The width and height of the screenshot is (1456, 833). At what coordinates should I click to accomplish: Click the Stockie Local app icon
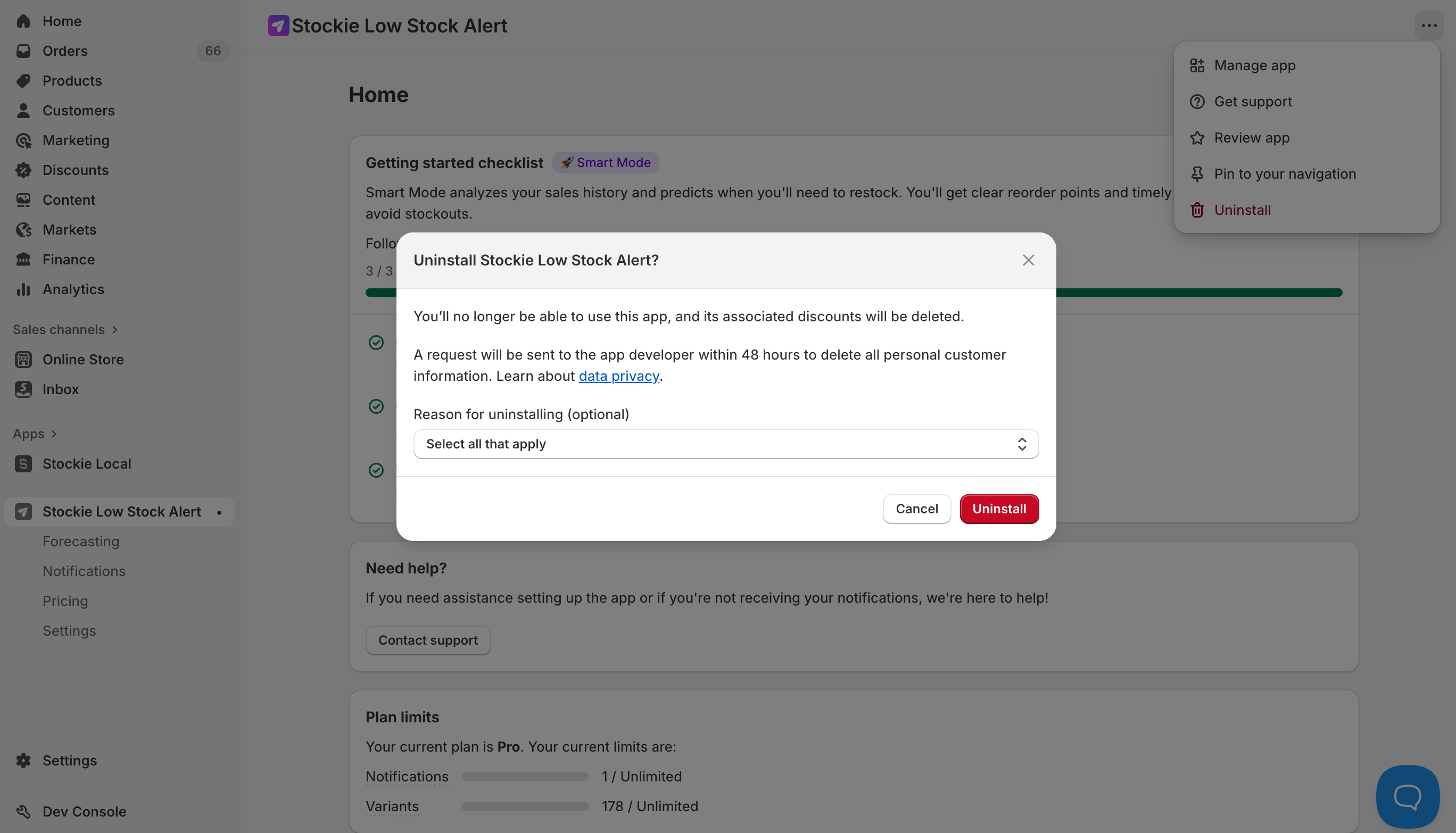pos(23,464)
